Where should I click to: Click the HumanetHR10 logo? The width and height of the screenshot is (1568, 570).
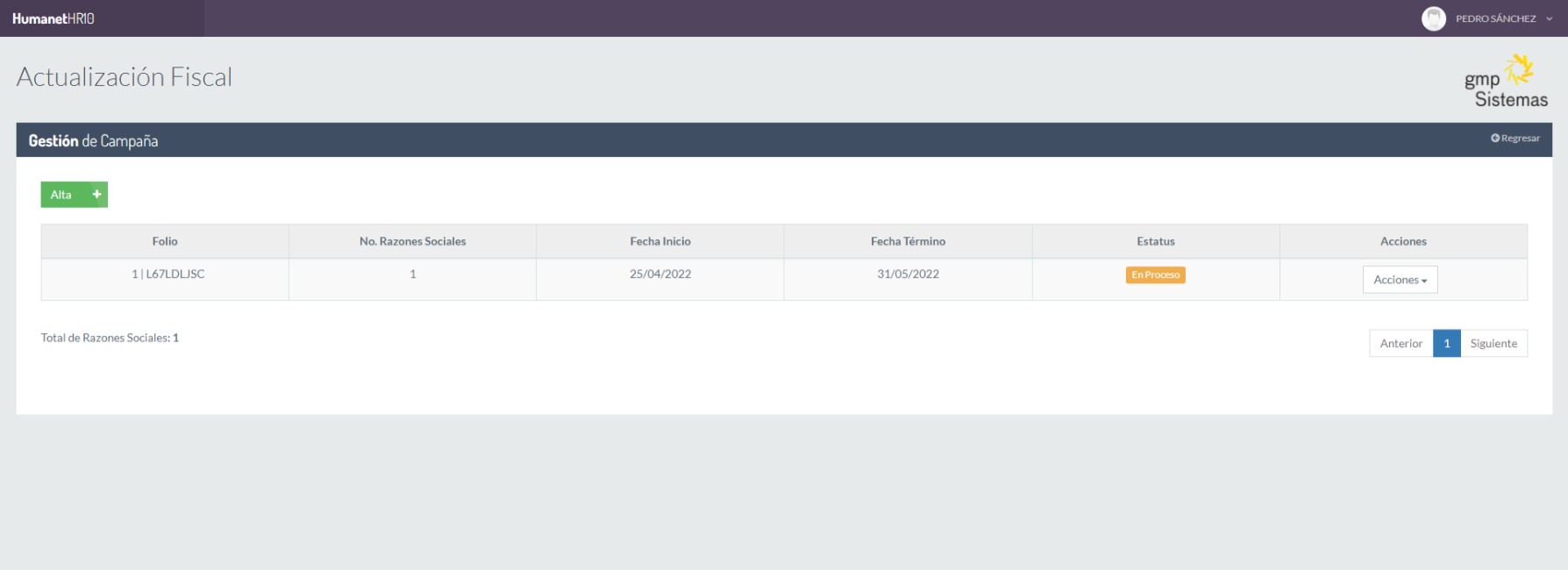(x=53, y=18)
